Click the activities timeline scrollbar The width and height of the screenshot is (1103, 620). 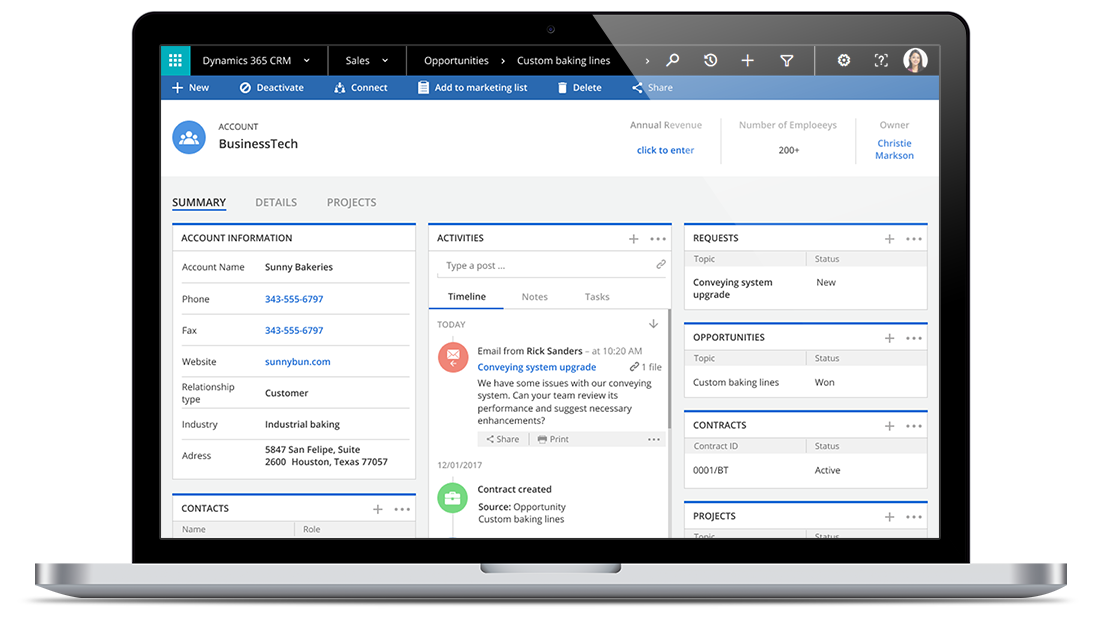coord(669,369)
